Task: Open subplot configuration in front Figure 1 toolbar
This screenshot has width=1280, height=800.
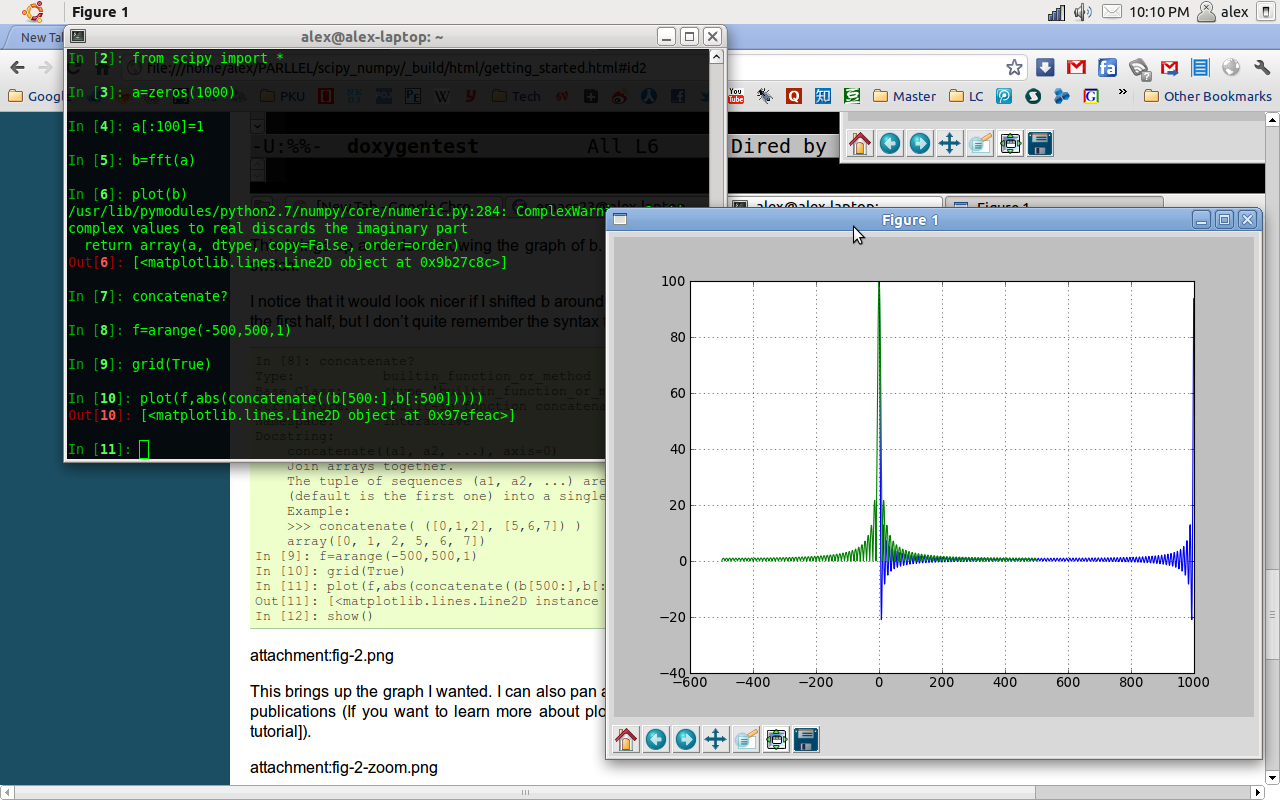Action: pos(776,739)
